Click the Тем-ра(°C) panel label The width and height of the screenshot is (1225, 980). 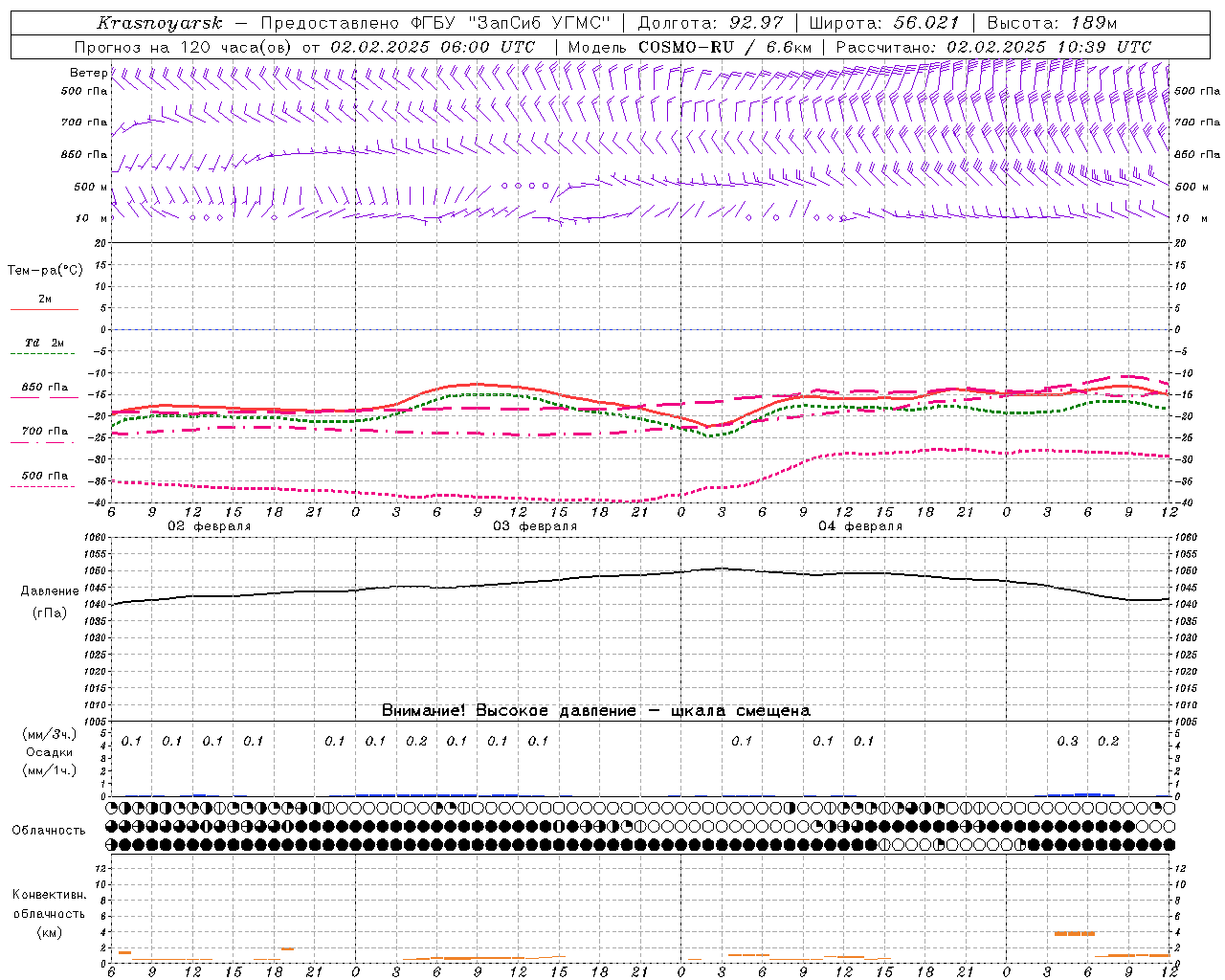45,271
